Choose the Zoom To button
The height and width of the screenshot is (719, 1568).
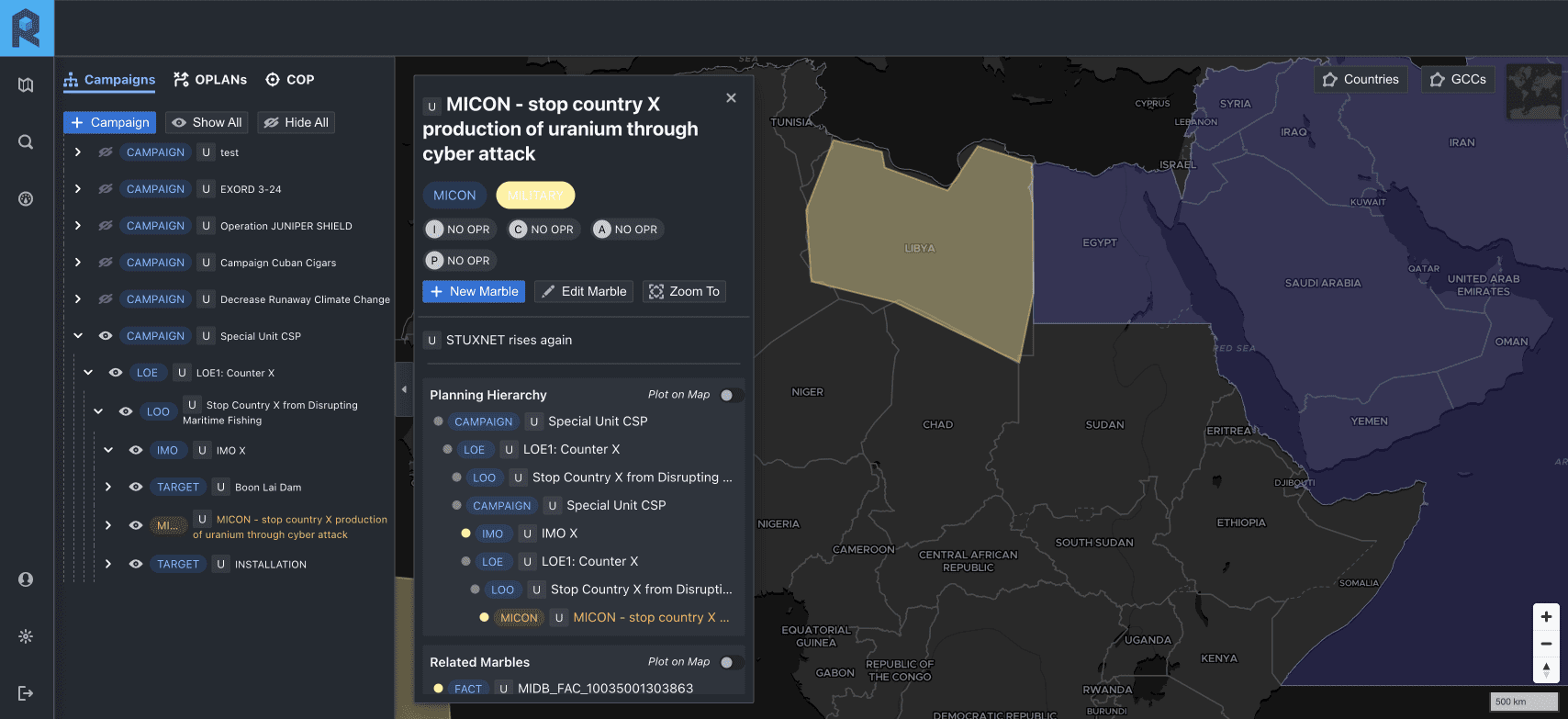[684, 291]
